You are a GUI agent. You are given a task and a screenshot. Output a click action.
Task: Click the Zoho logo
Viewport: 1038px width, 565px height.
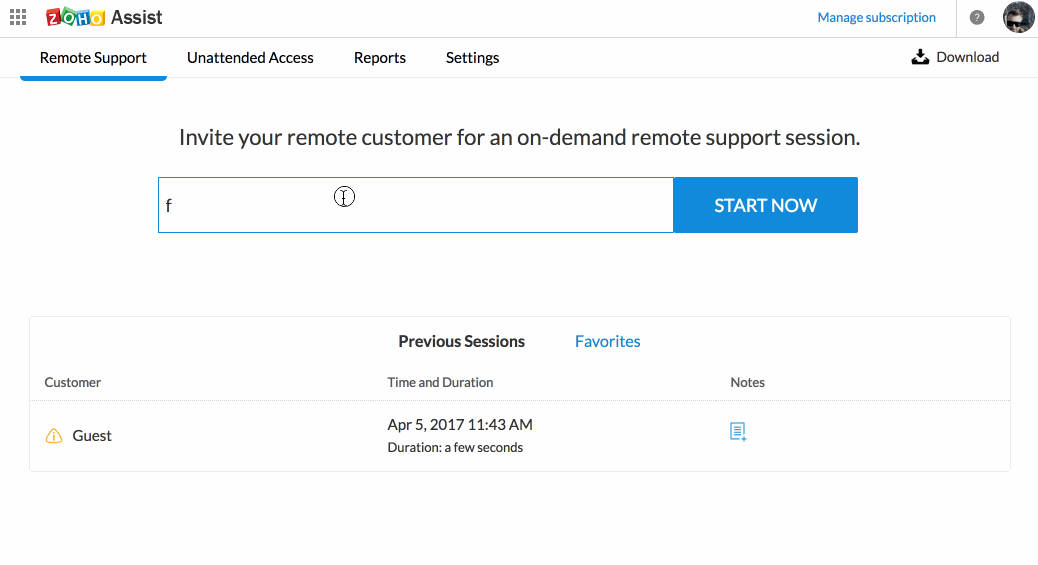(75, 18)
